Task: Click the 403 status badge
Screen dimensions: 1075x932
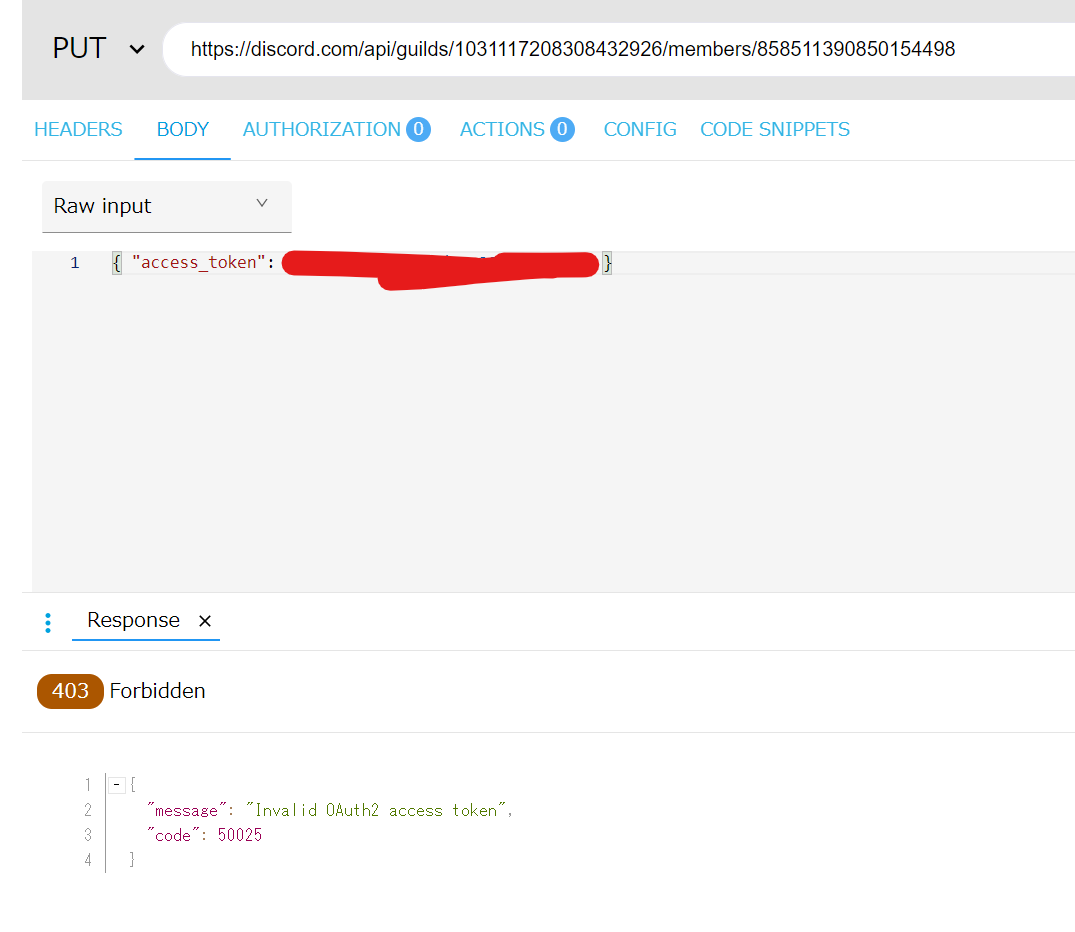Action: [x=70, y=691]
